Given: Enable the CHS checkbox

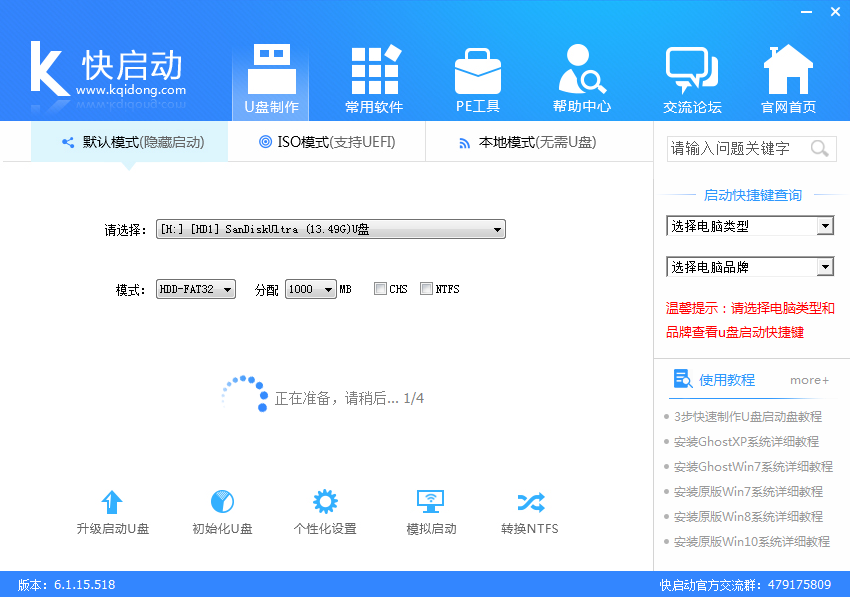Looking at the screenshot, I should coord(380,288).
